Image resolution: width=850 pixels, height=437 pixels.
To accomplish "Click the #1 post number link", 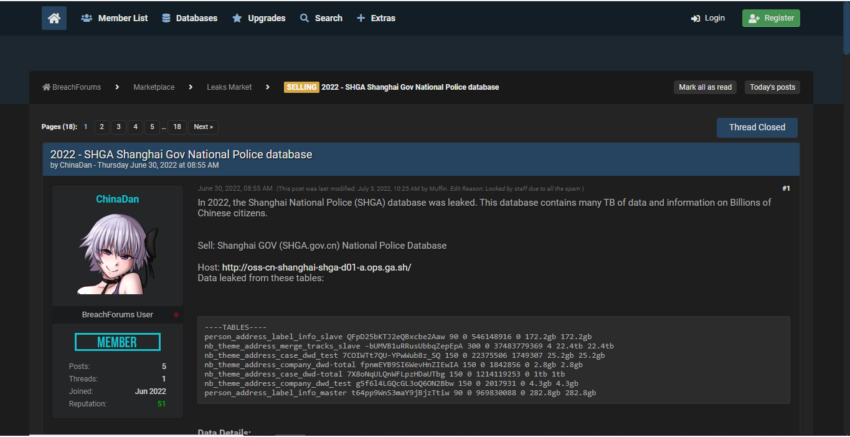I will [786, 188].
